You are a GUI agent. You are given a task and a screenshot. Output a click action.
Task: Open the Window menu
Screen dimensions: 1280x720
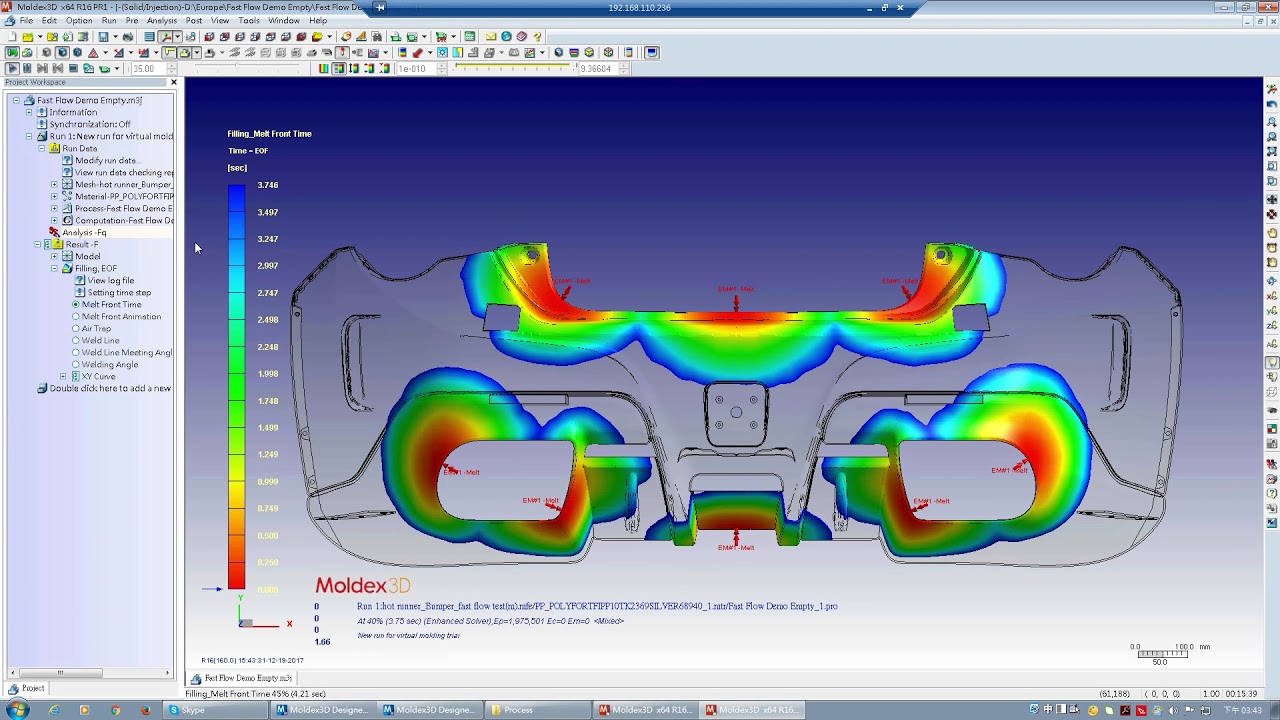(284, 20)
